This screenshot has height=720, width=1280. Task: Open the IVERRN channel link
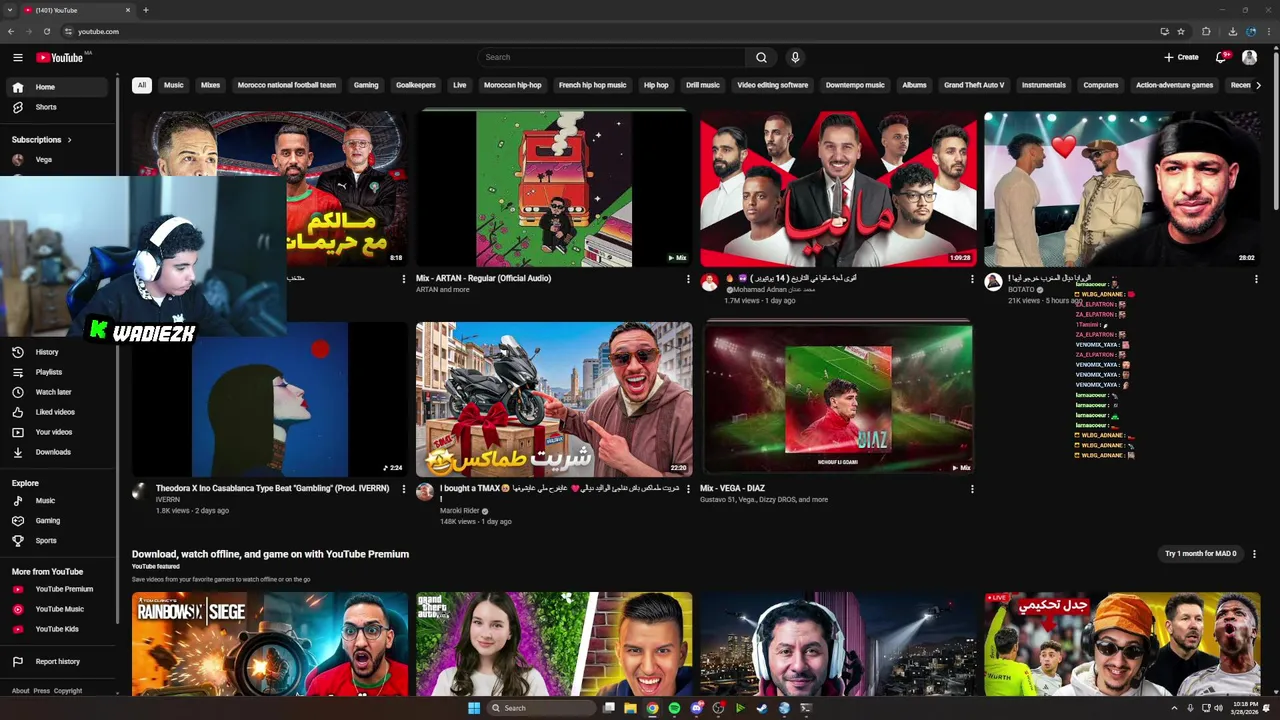[x=168, y=500]
